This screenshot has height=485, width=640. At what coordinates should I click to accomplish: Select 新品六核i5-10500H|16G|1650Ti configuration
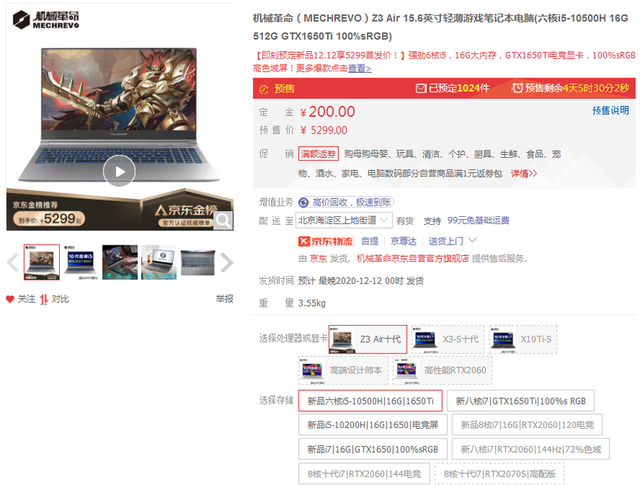(370, 401)
